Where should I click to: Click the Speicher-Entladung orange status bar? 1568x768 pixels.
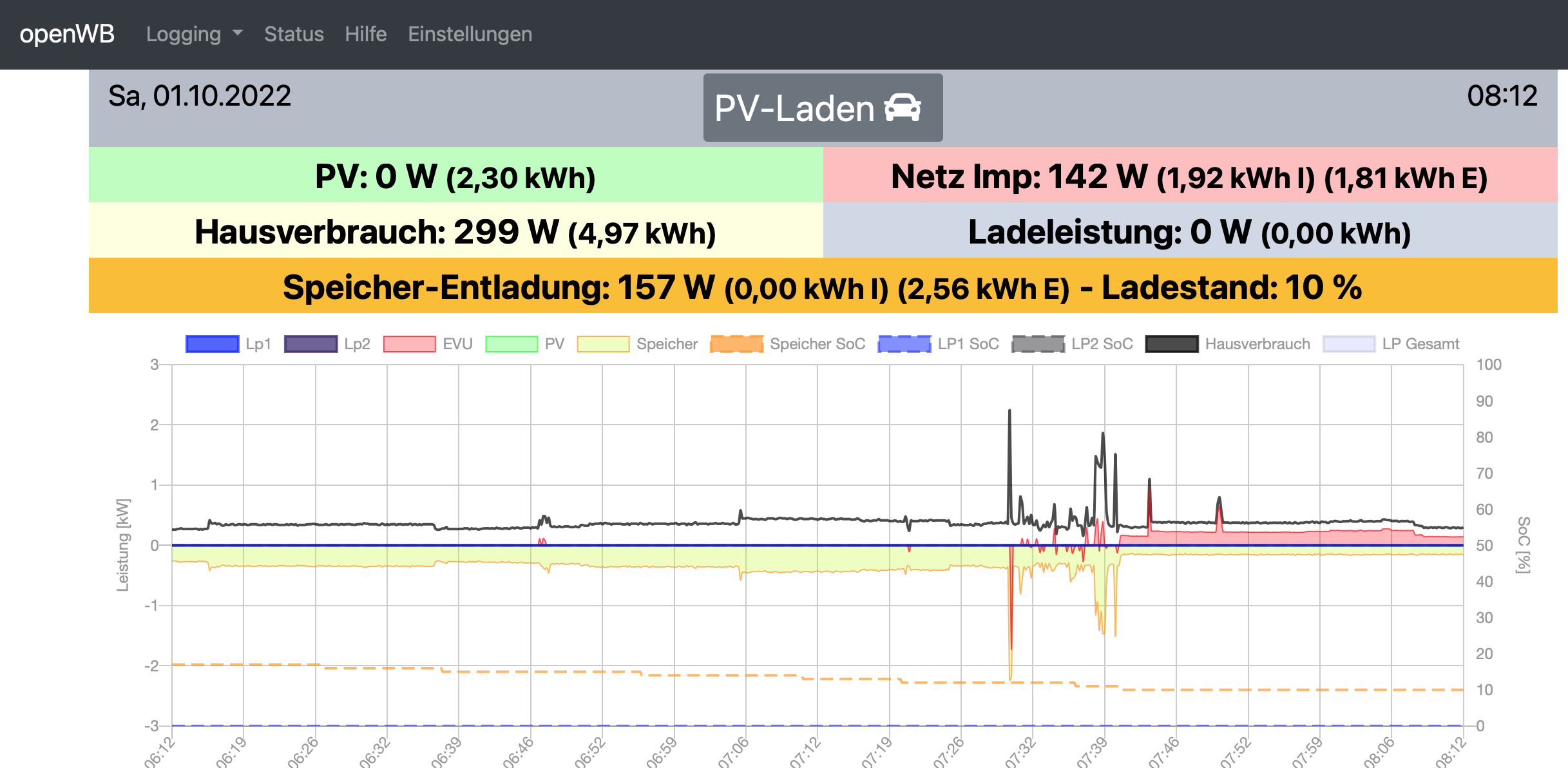tap(823, 286)
